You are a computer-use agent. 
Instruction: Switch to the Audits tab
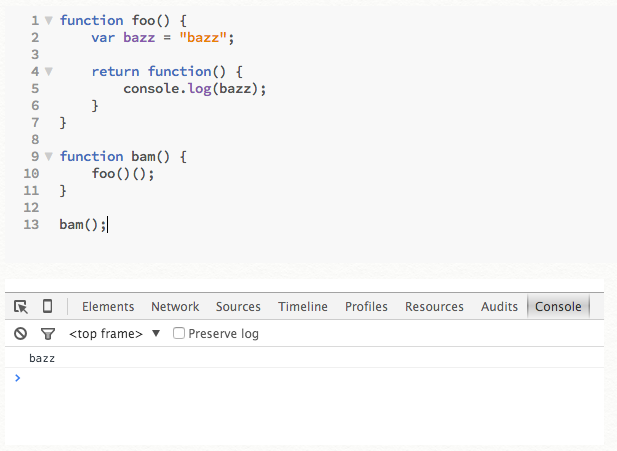click(499, 307)
